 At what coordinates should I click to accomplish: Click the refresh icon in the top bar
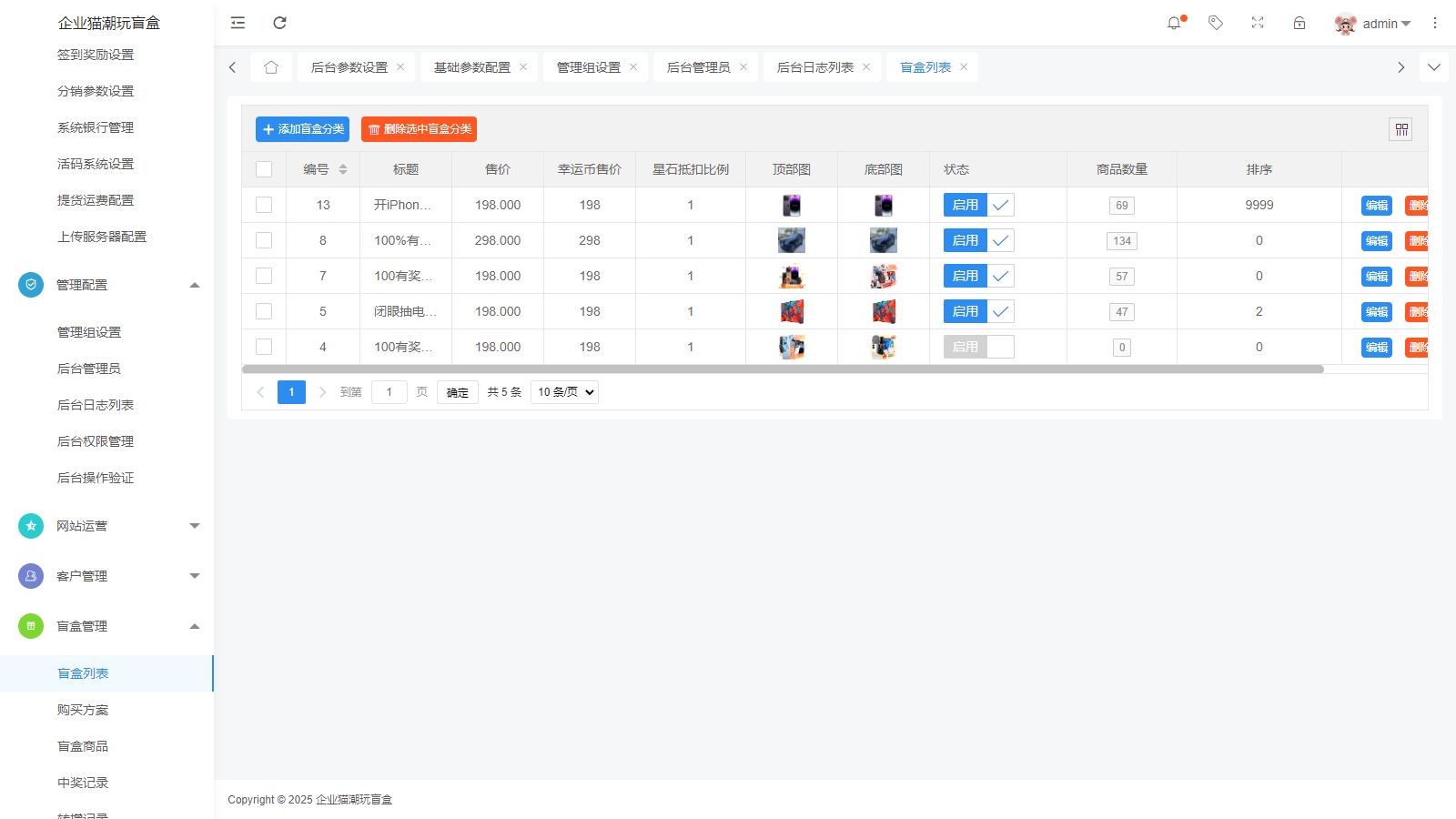(280, 23)
